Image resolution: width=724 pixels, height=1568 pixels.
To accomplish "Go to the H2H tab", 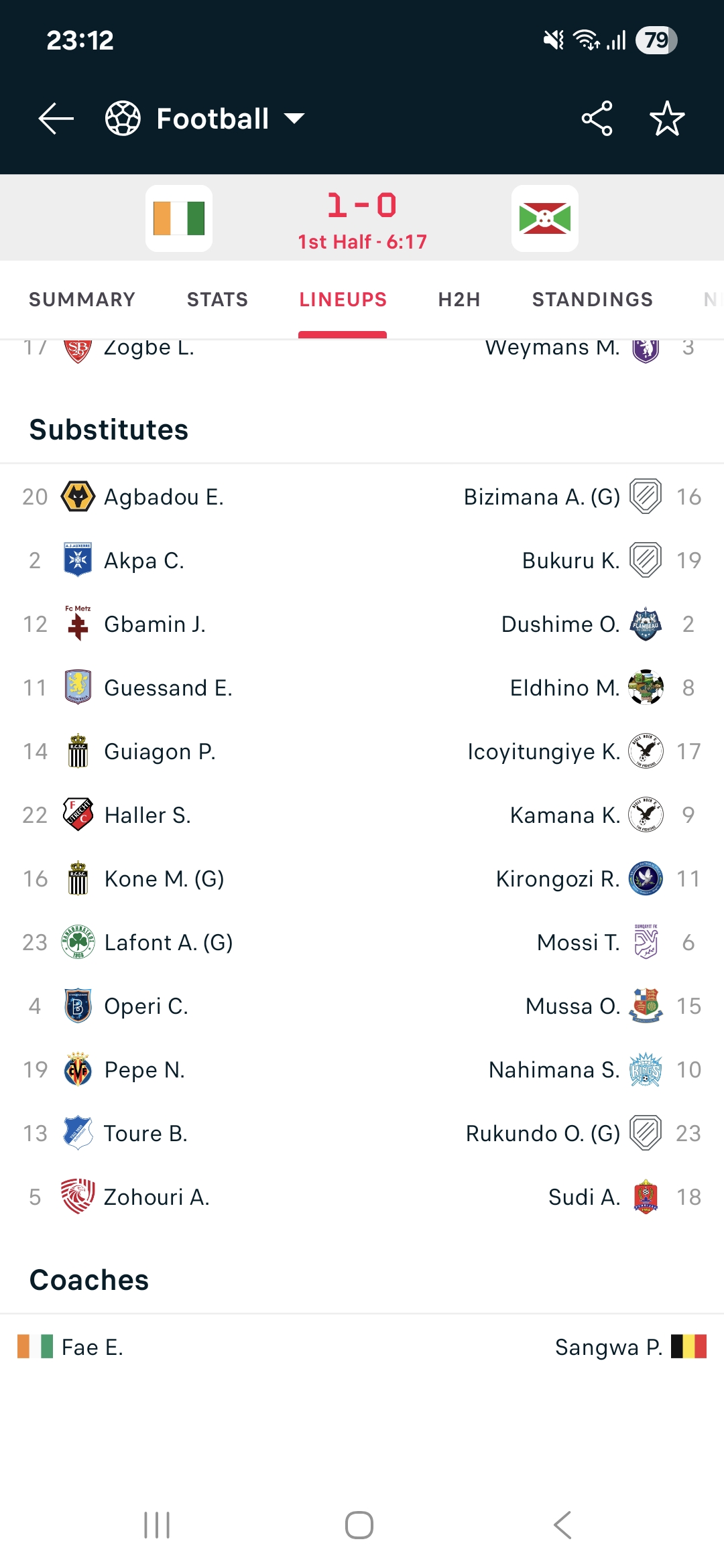I will [459, 300].
